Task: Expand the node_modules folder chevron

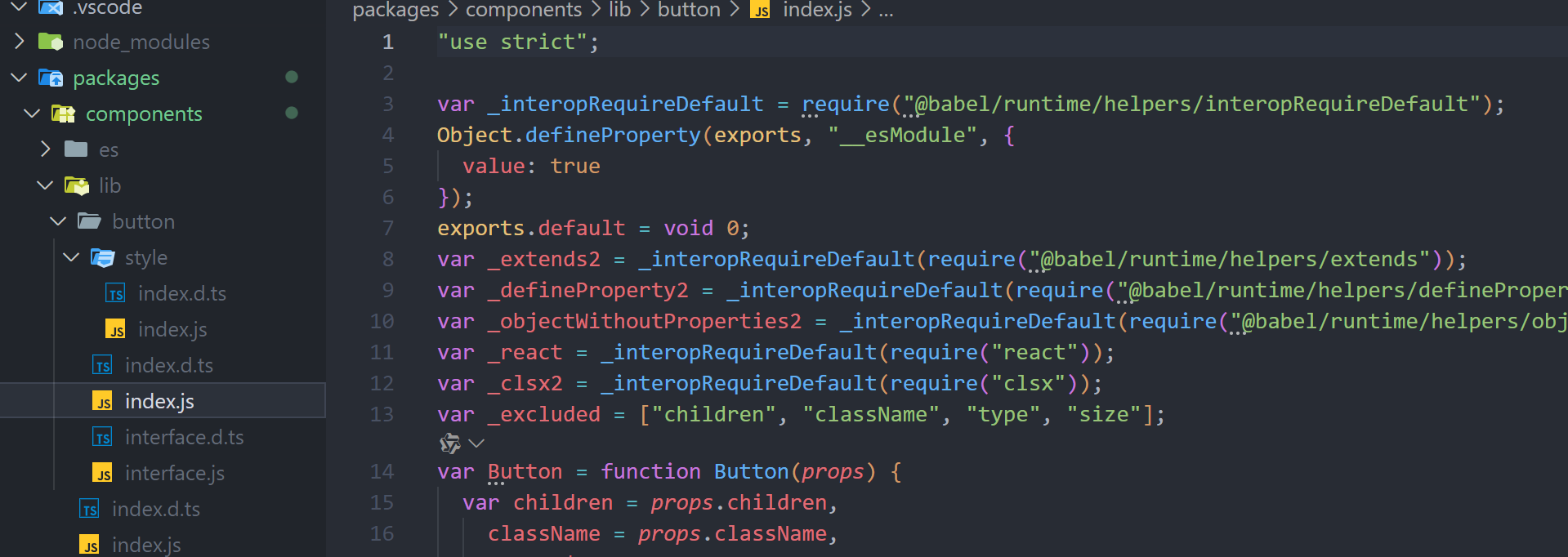Action: pos(19,42)
